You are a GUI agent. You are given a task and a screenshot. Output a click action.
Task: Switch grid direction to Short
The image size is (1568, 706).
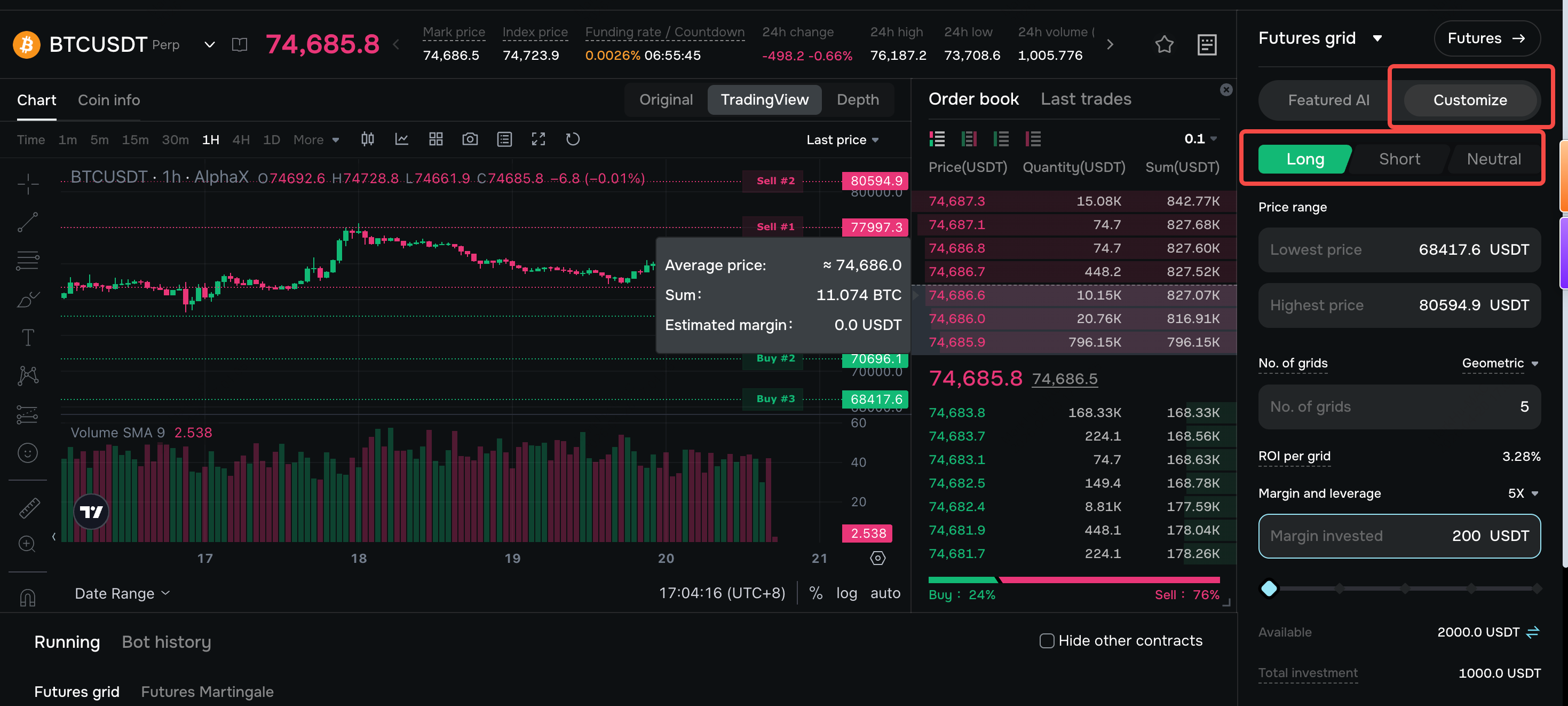[1399, 159]
